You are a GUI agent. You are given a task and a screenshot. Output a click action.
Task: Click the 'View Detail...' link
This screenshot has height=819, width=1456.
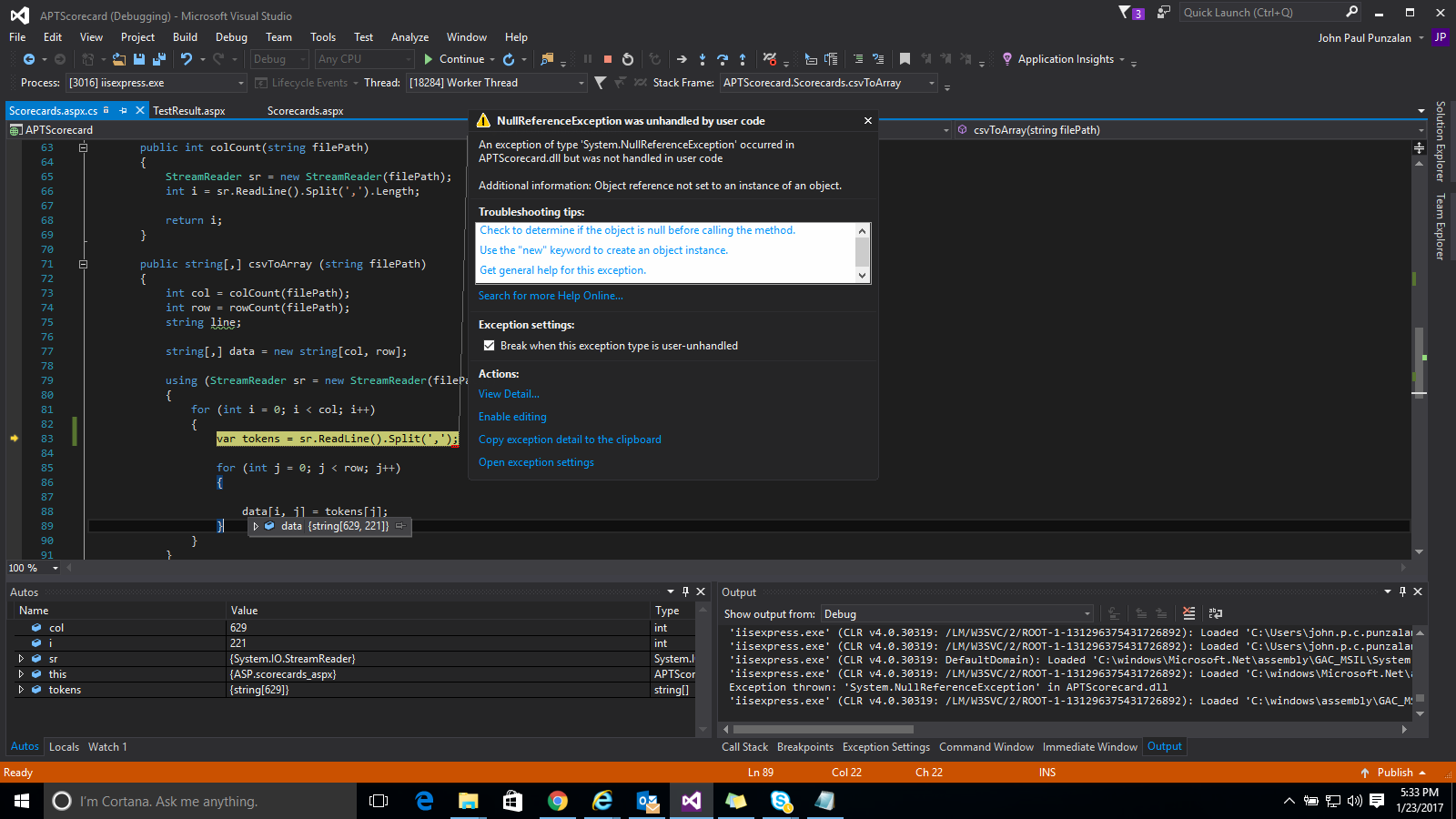(x=509, y=394)
